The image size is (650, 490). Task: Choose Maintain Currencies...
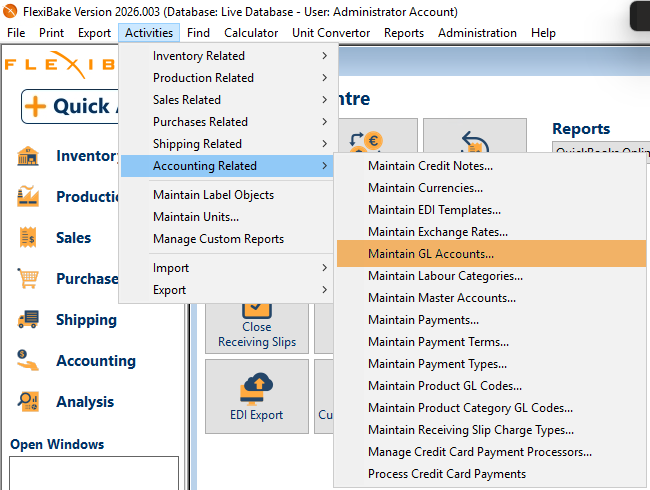coord(491,188)
